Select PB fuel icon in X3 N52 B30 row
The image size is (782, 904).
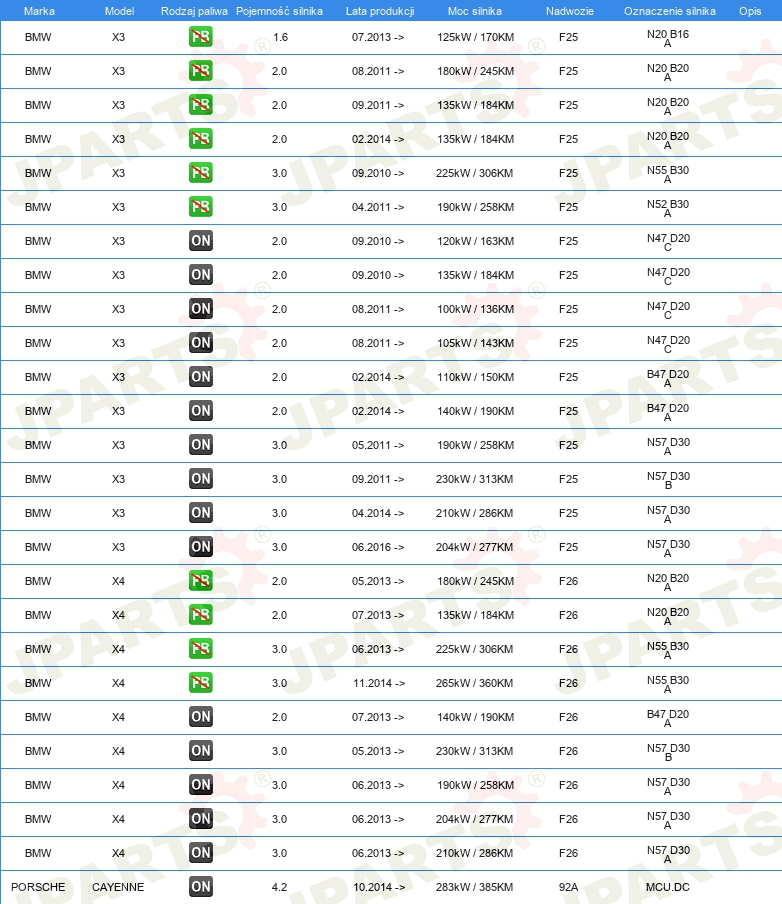[201, 207]
